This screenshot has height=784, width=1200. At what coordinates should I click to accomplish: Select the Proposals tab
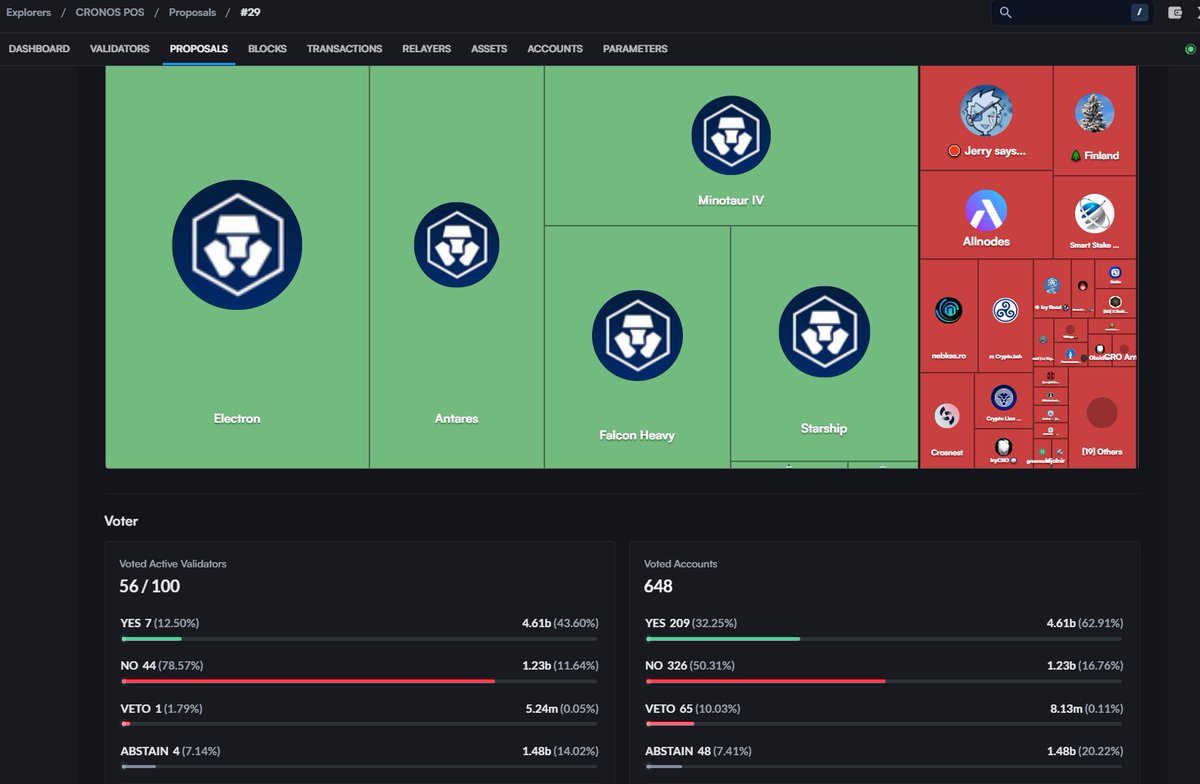199,49
